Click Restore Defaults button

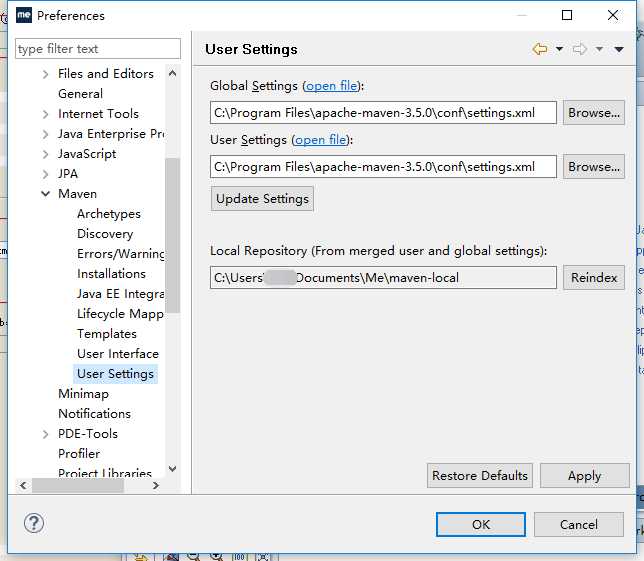pos(480,476)
